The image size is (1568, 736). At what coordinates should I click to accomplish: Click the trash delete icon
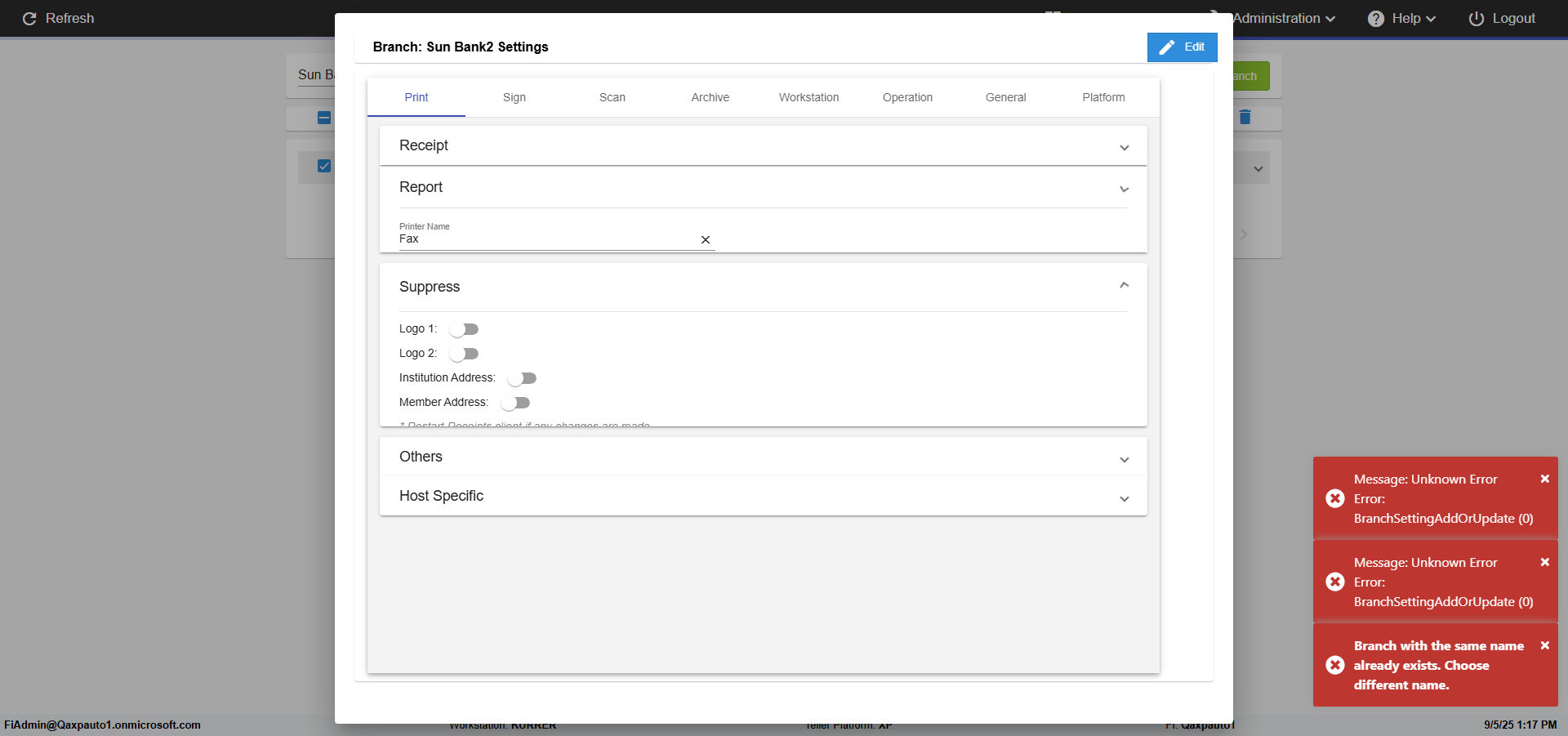coord(1245,118)
